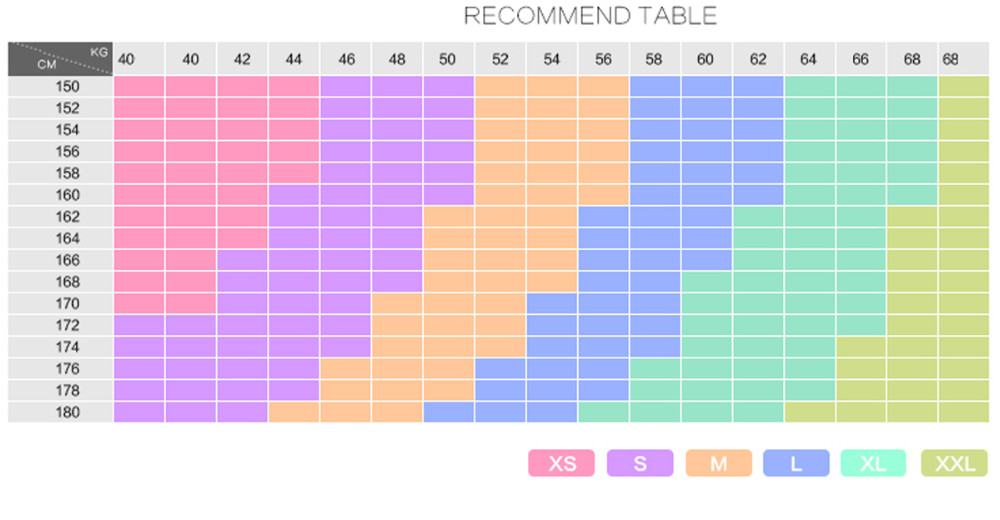
Task: Click the cell at 150 cm, 58 kg
Action: (655, 87)
